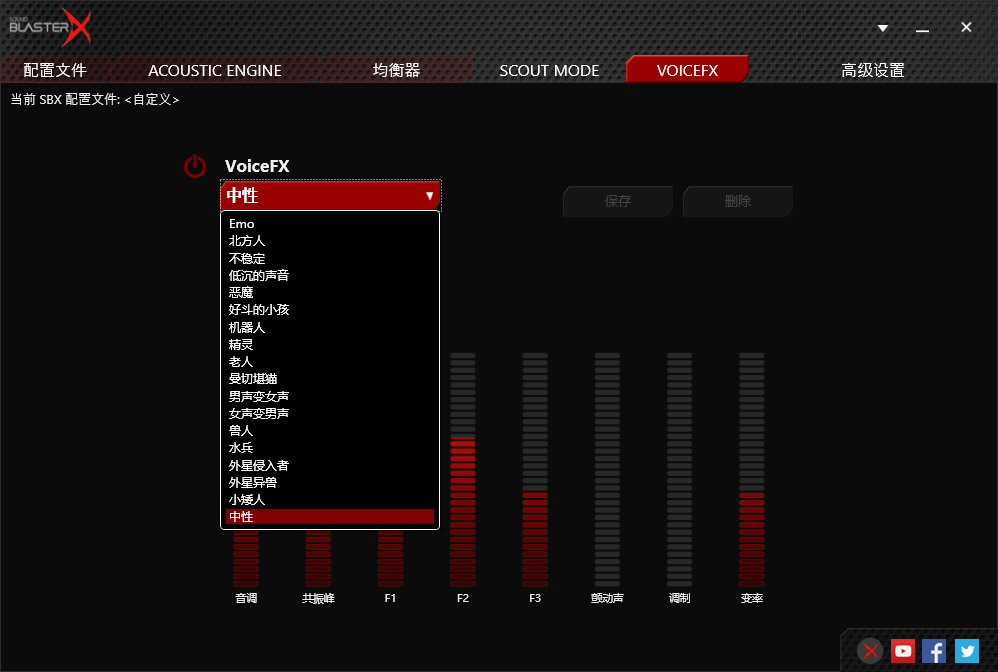Screen dimensions: 998x672
Task: Adjust the 变率 level slider
Action: point(752,468)
